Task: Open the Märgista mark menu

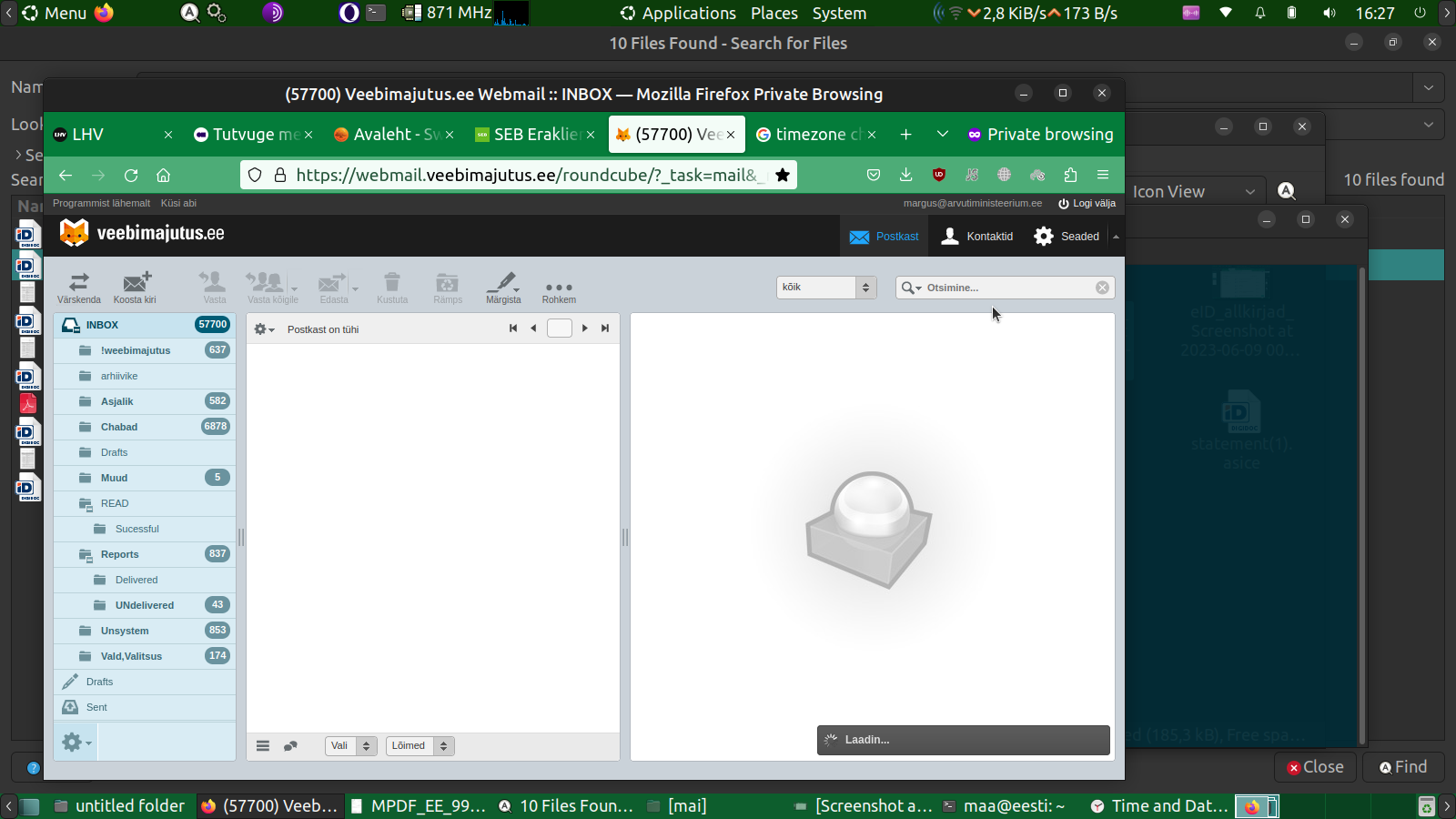Action: coord(503,288)
